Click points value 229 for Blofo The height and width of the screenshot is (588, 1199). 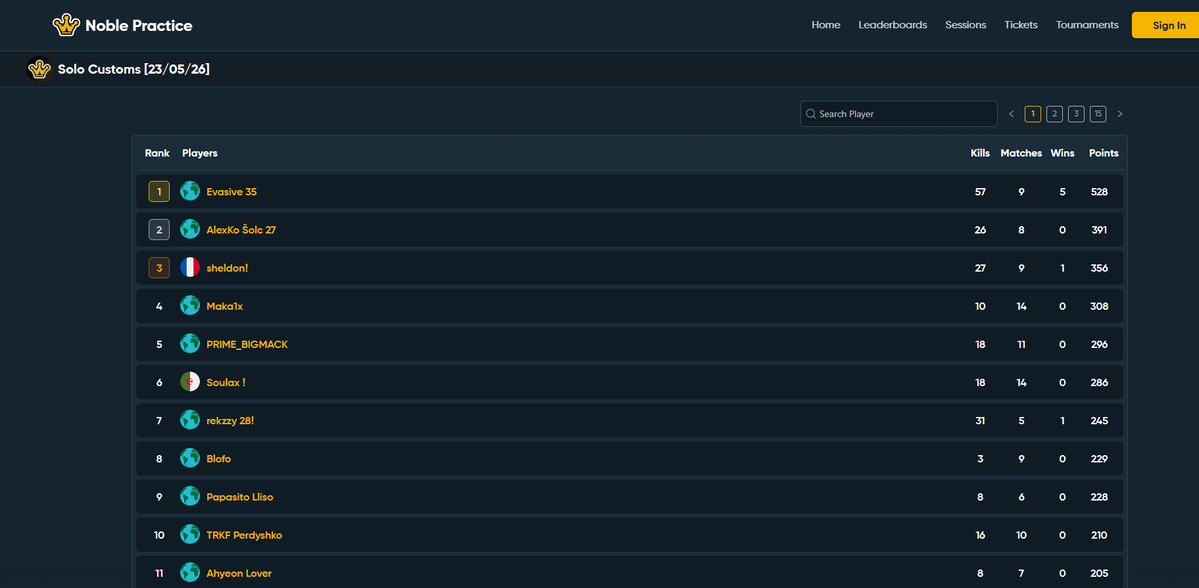pyautogui.click(x=1099, y=460)
